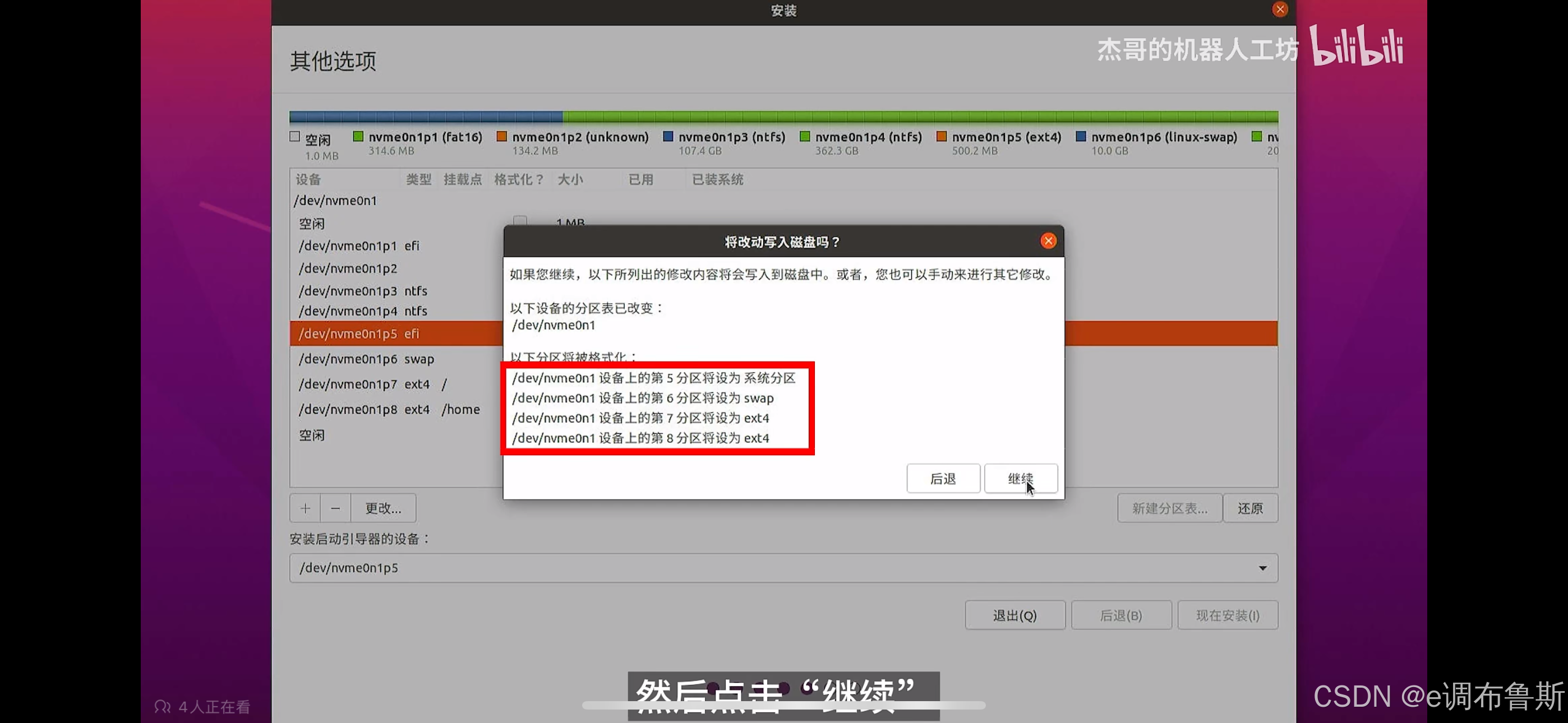1568x723 pixels.
Task: Click the 挂载点 column header
Action: pos(462,179)
